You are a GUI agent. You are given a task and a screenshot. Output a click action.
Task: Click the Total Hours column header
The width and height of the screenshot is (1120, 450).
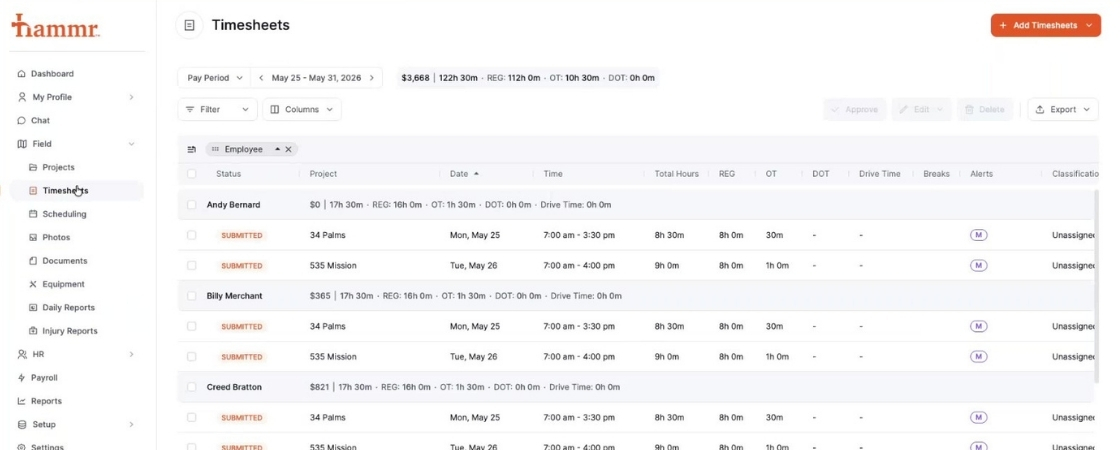tap(676, 174)
